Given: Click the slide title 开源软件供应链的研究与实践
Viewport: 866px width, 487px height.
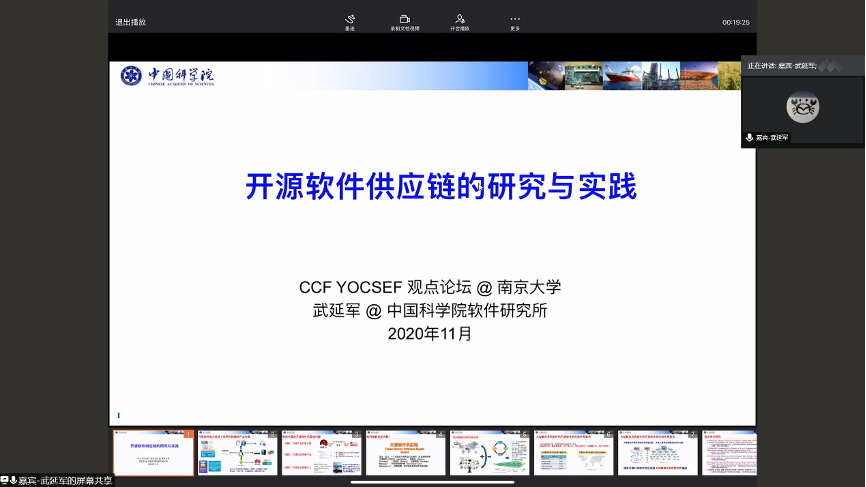Looking at the screenshot, I should pos(441,186).
